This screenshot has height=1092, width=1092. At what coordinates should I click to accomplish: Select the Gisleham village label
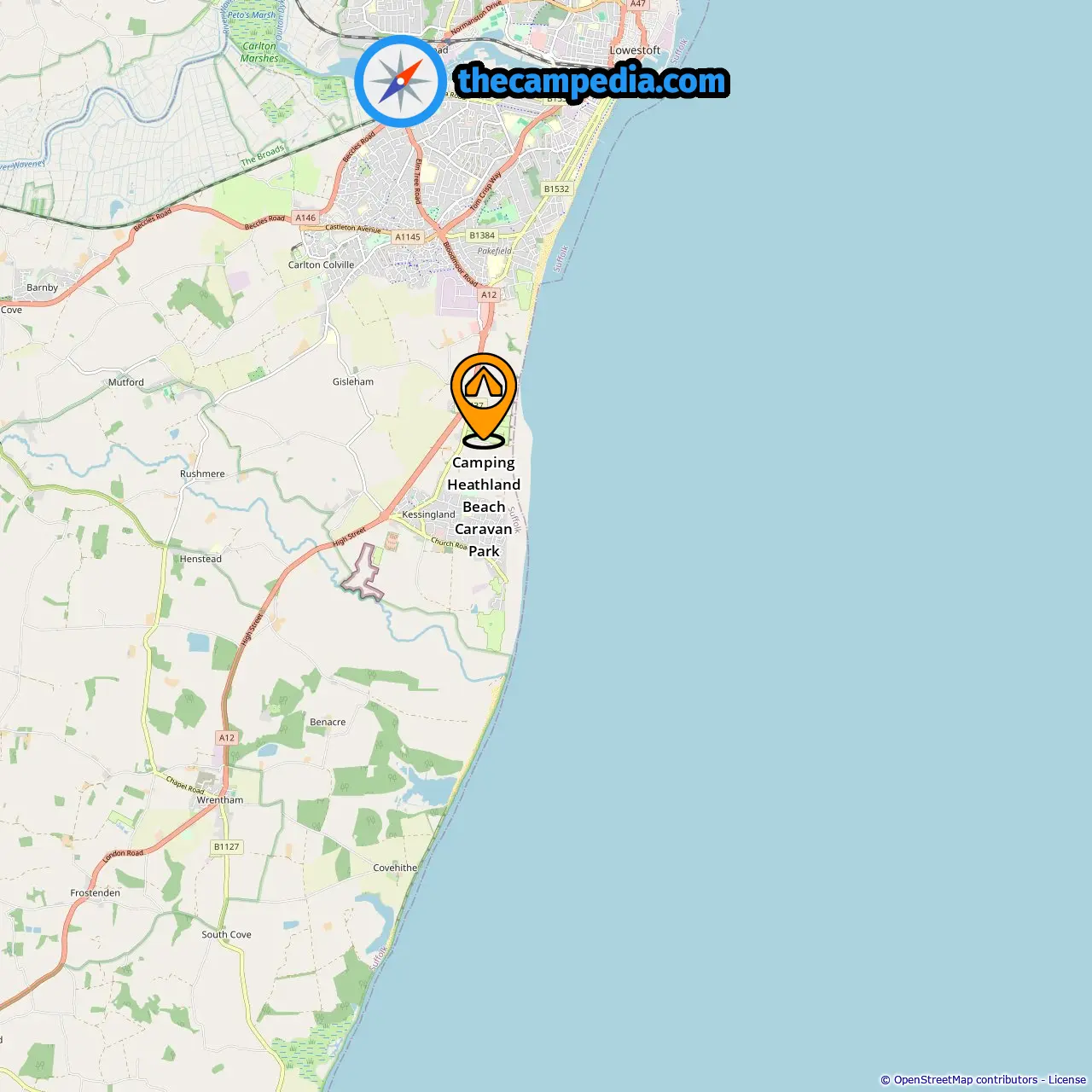(x=353, y=381)
